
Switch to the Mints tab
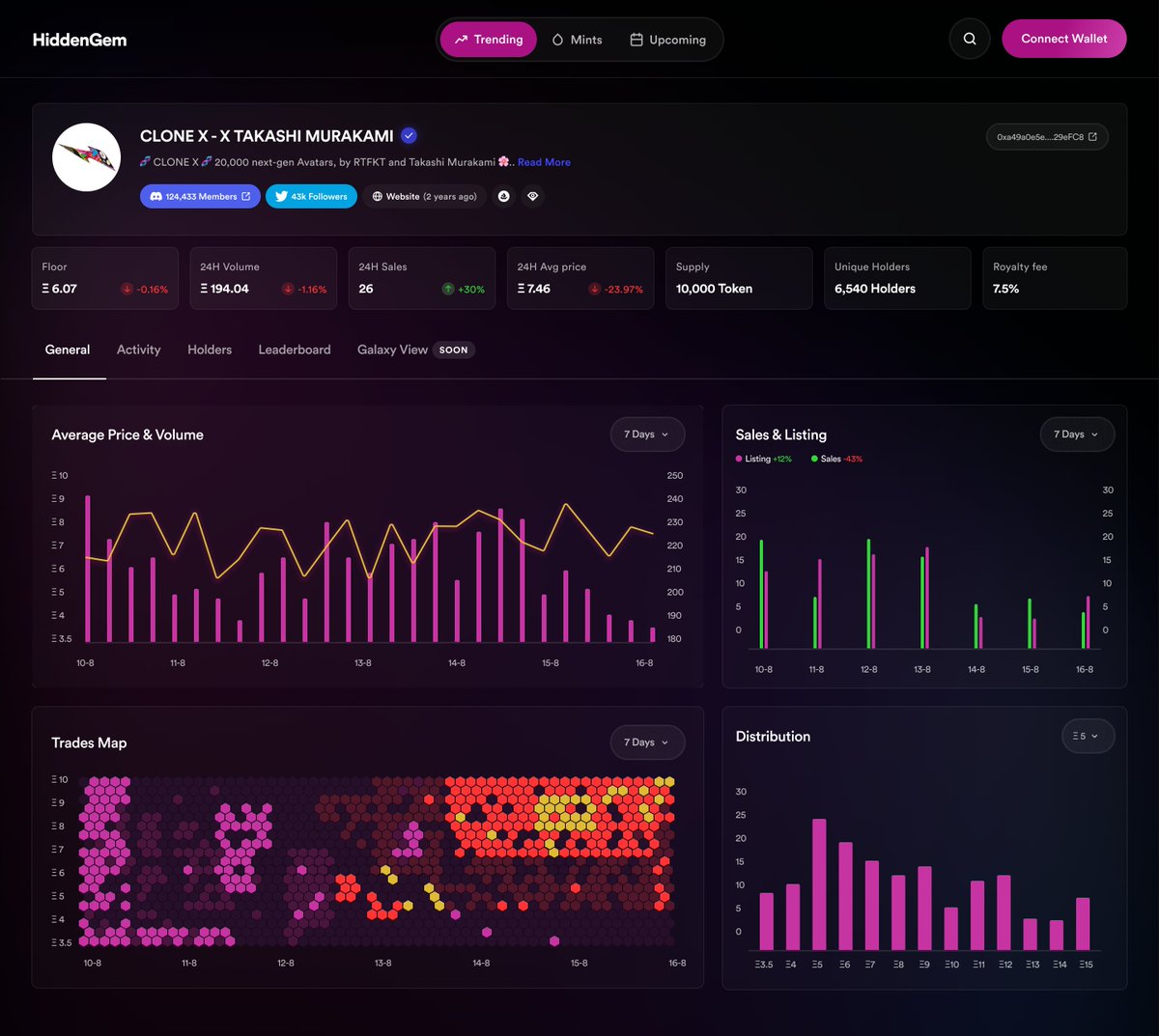click(x=577, y=40)
